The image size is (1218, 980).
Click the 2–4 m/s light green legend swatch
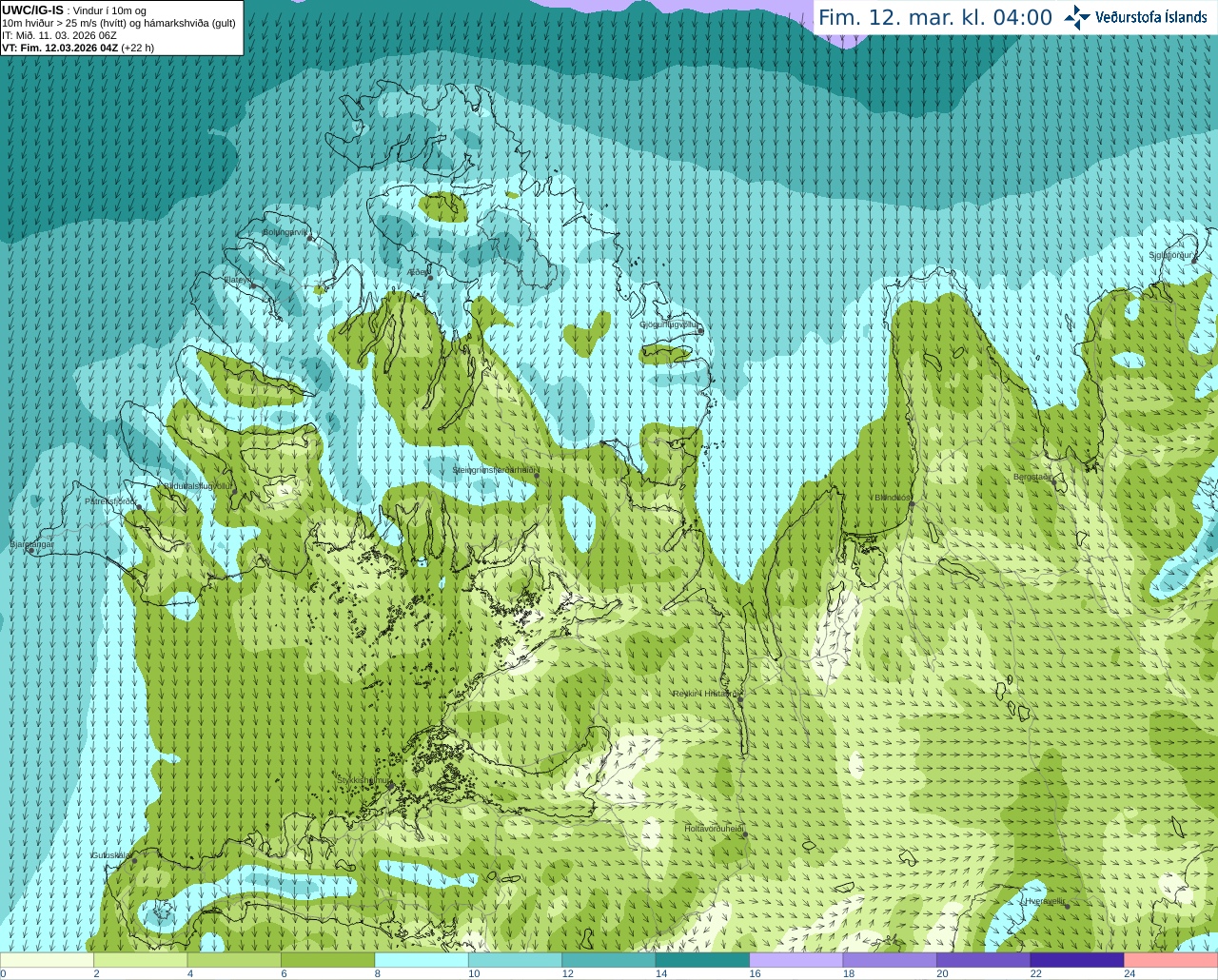141,960
